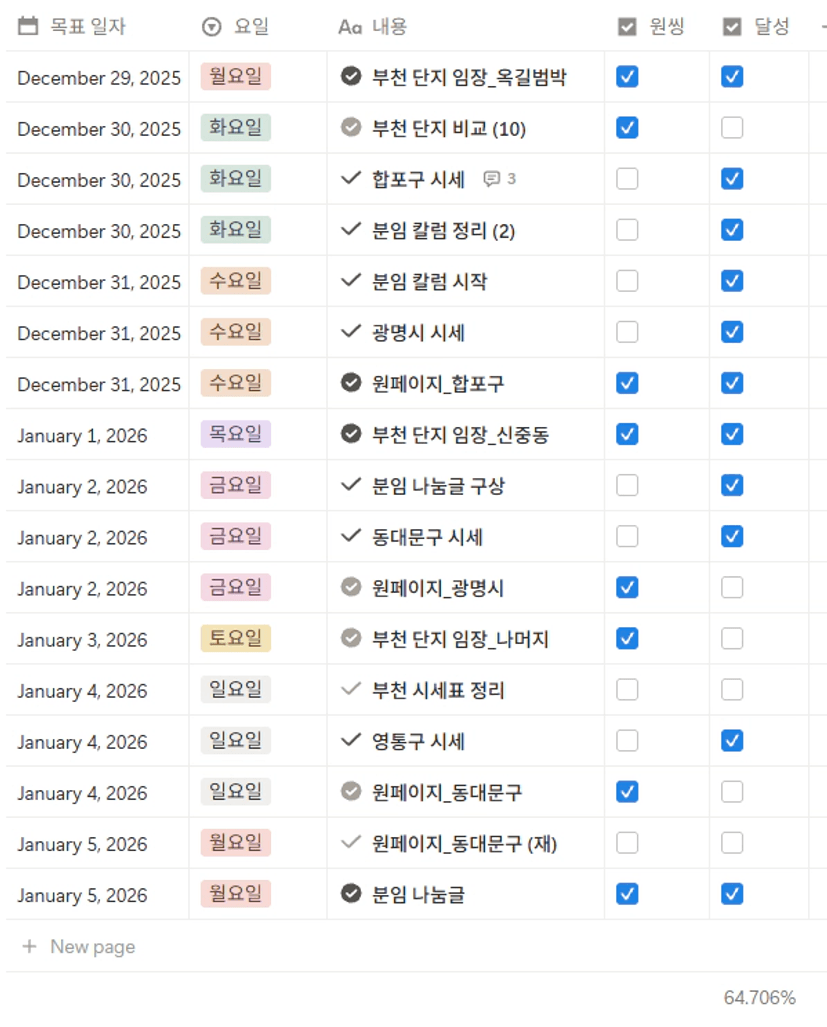The width and height of the screenshot is (827, 1027).
Task: Click the status icon of 부천 단지 임장_옥길범박
Action: click(x=350, y=76)
